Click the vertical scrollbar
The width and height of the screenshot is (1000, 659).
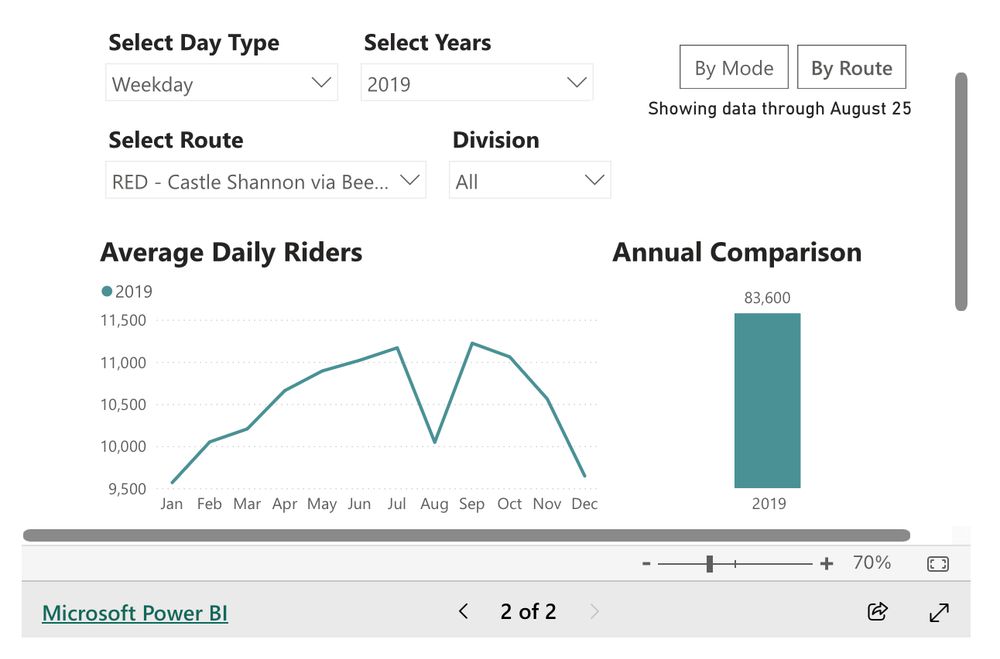(x=961, y=190)
